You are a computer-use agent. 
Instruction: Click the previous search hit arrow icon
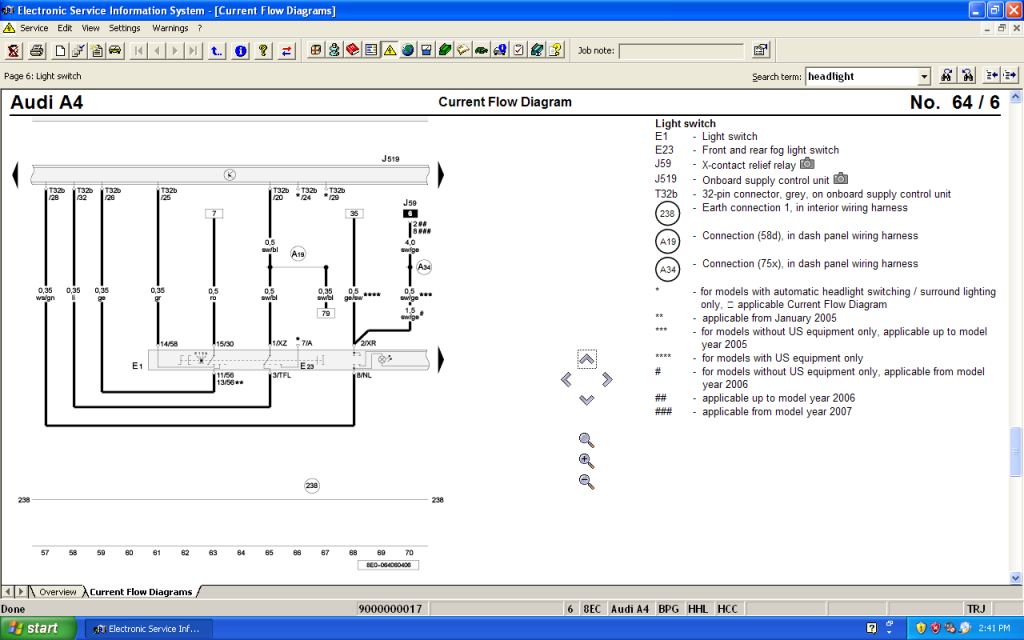991,76
